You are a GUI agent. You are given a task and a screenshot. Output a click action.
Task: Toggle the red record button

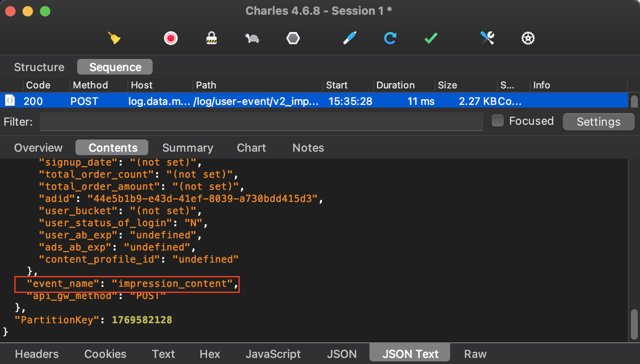point(171,38)
